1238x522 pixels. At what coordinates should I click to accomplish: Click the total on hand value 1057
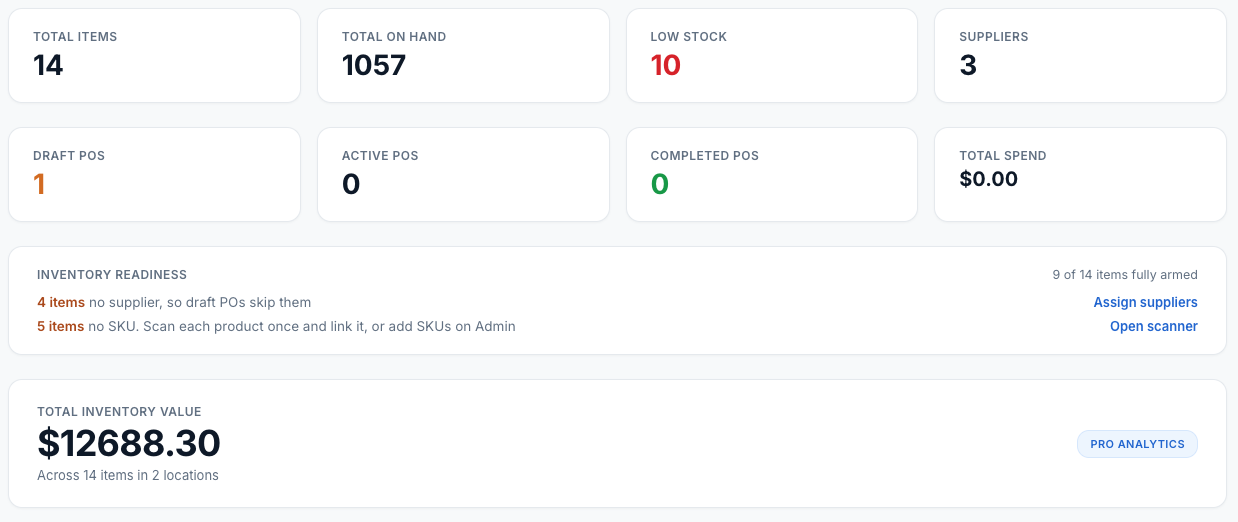tap(374, 65)
